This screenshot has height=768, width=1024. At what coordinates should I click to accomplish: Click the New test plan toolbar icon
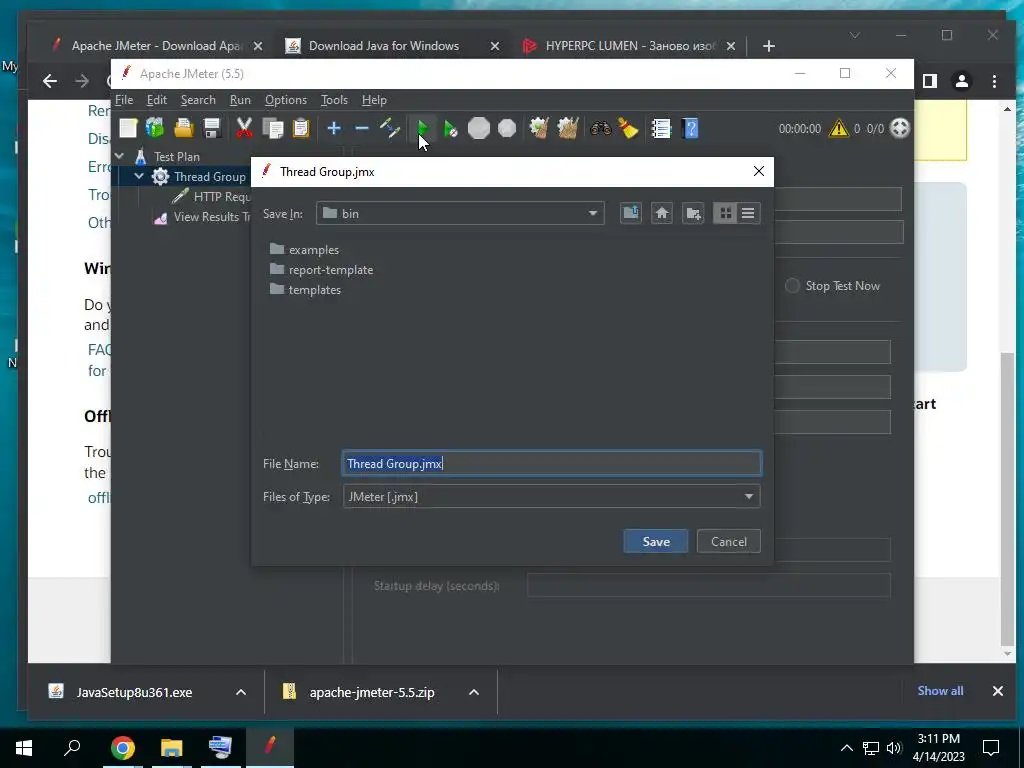(x=128, y=128)
